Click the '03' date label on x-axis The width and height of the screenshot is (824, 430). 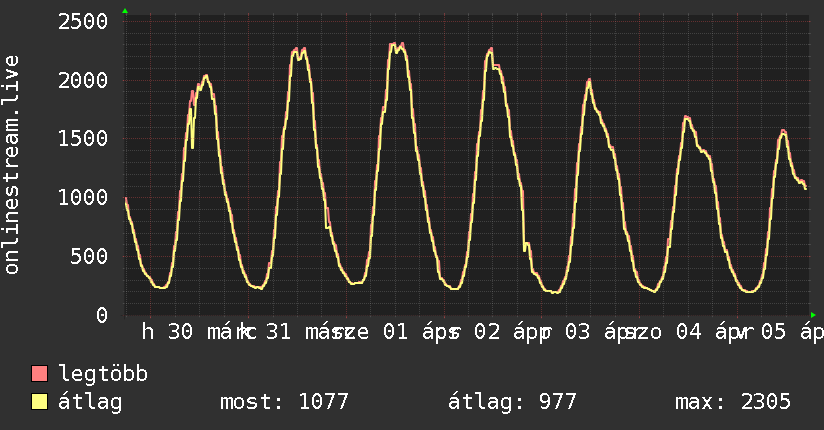click(x=578, y=332)
